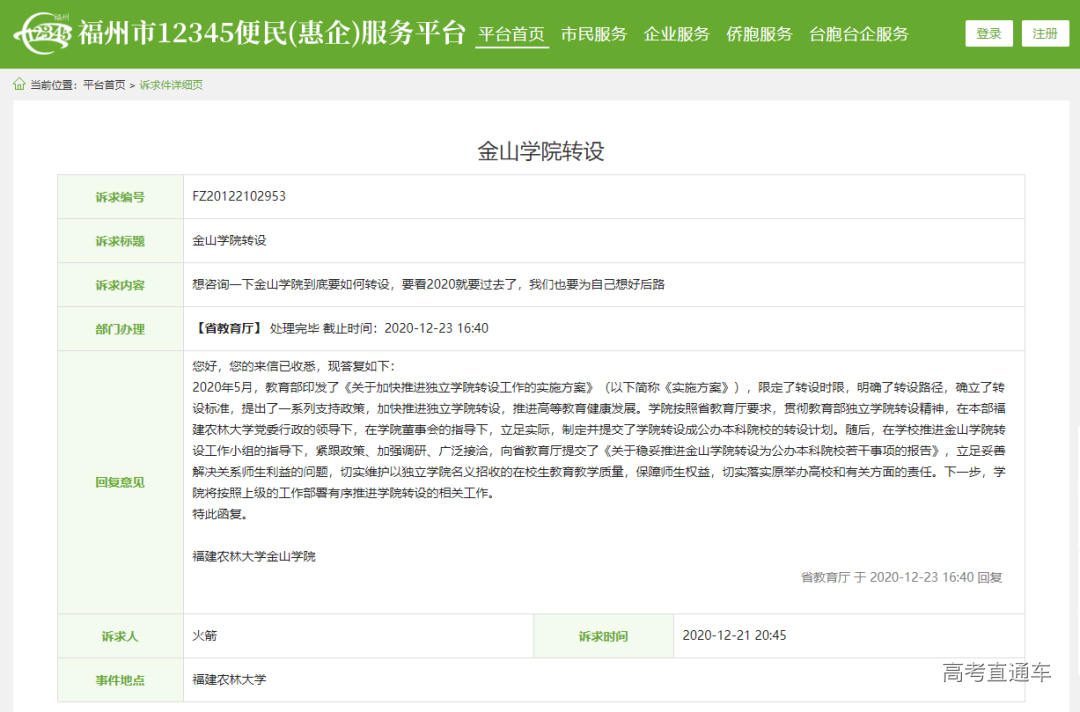Open the 侨胞服务 menu item
1080x712 pixels.
tap(758, 33)
